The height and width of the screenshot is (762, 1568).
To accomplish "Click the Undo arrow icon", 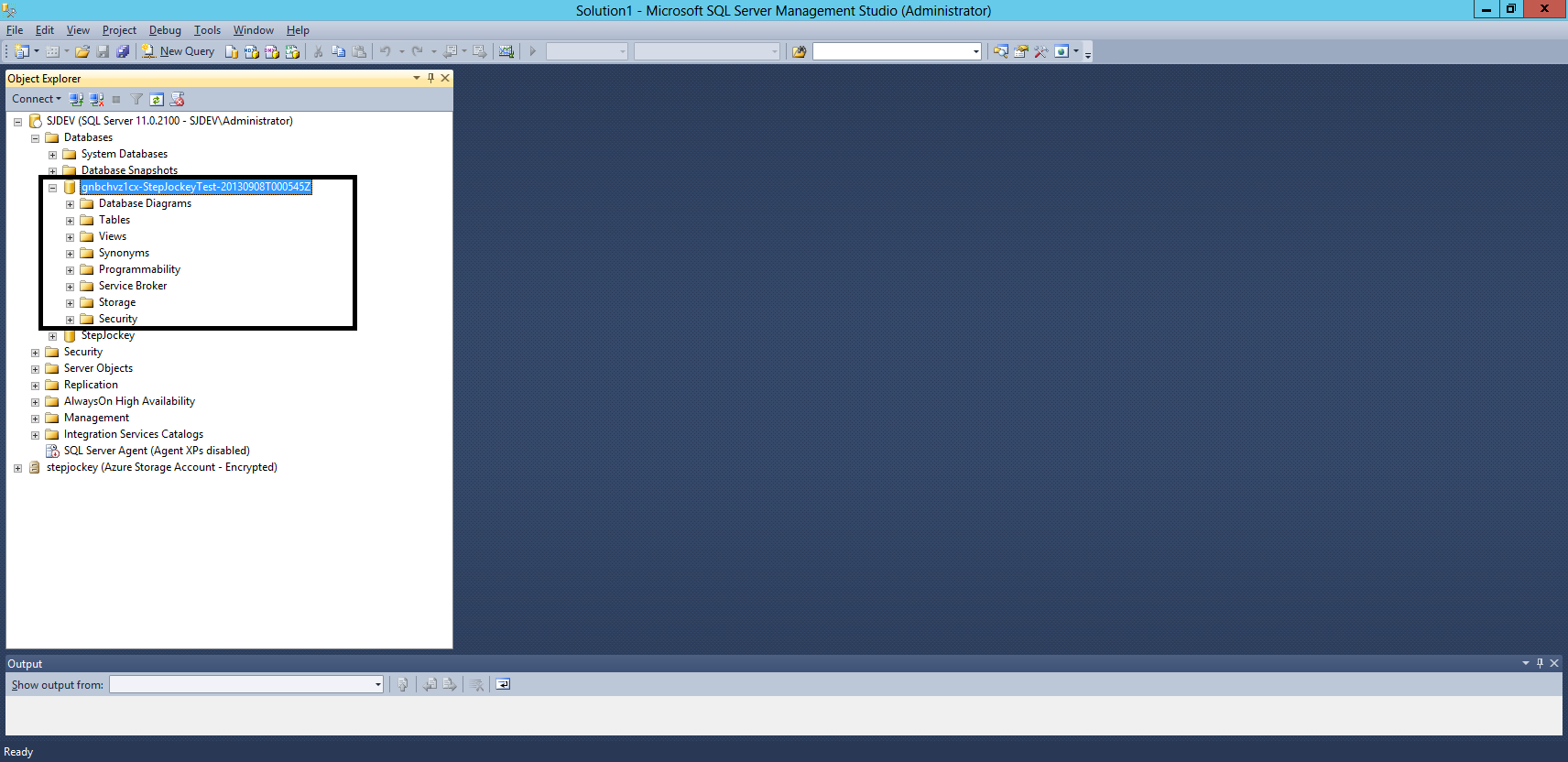I will click(x=386, y=51).
